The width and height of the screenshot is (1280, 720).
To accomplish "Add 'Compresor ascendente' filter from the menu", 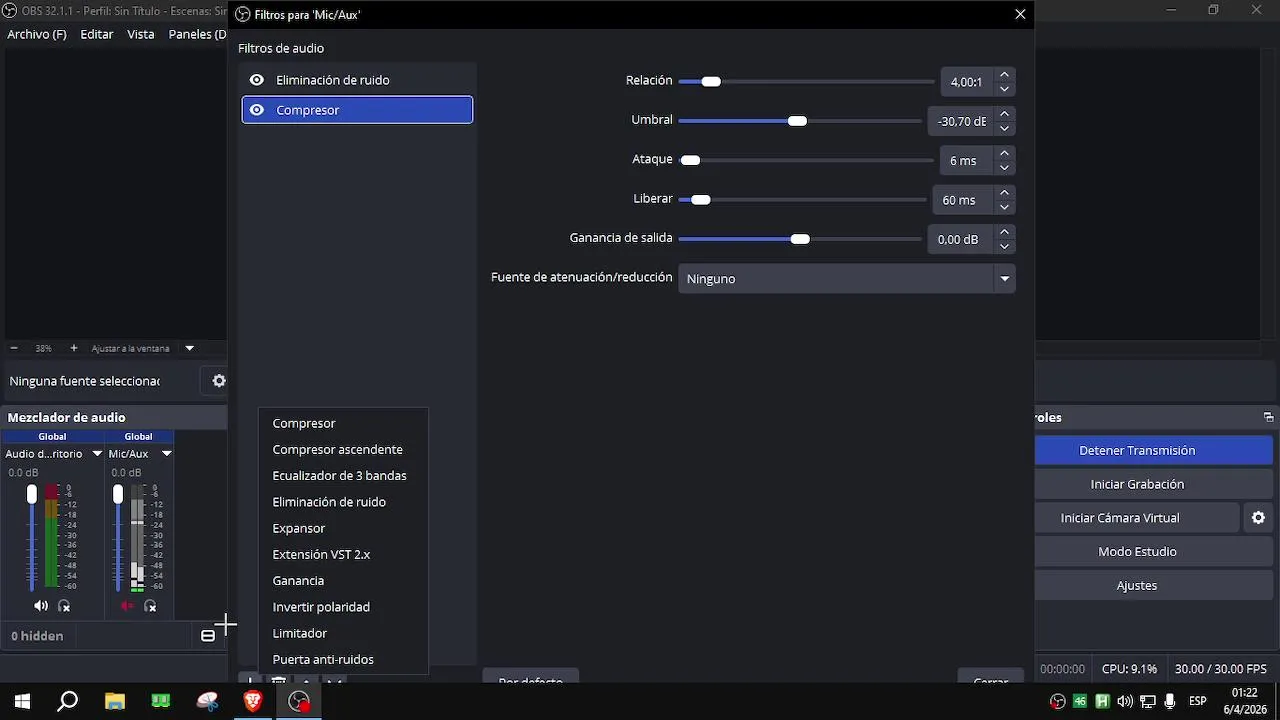I will pyautogui.click(x=337, y=450).
